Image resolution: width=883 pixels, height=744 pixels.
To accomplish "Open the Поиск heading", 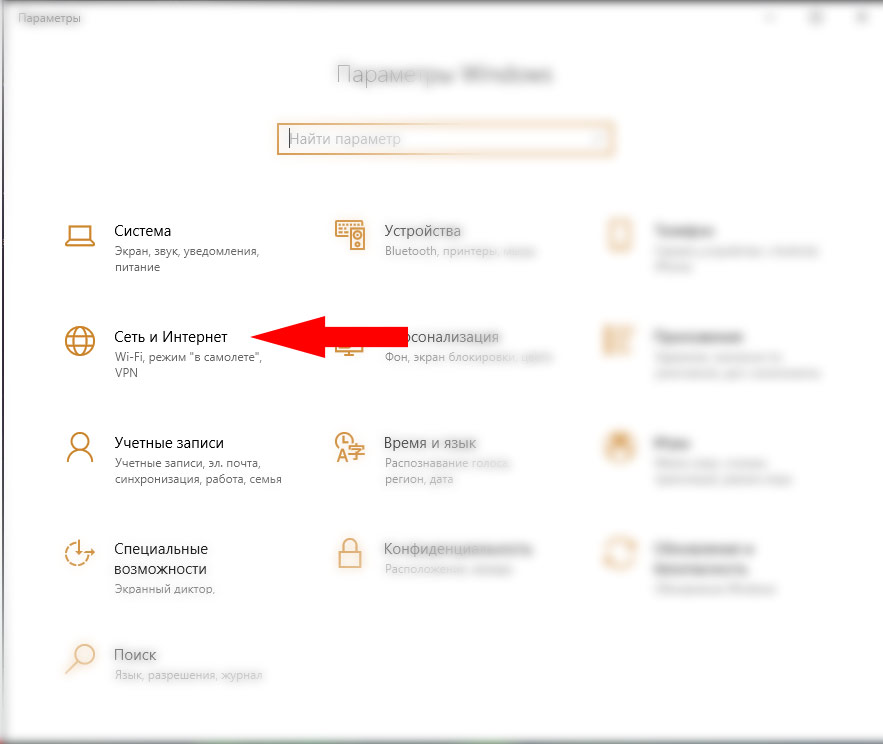I will pyautogui.click(x=135, y=654).
